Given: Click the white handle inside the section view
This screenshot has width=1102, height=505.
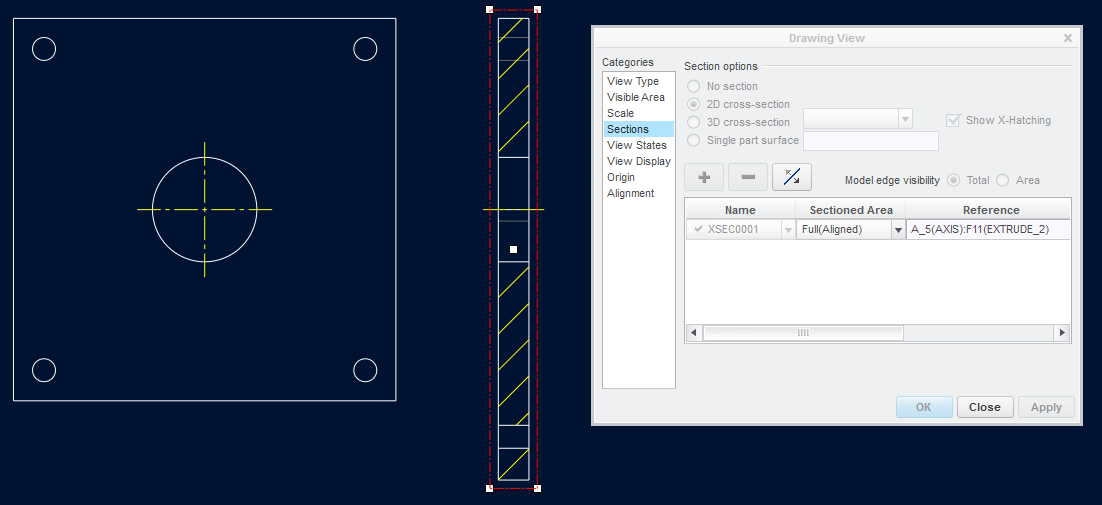Looking at the screenshot, I should click(514, 249).
